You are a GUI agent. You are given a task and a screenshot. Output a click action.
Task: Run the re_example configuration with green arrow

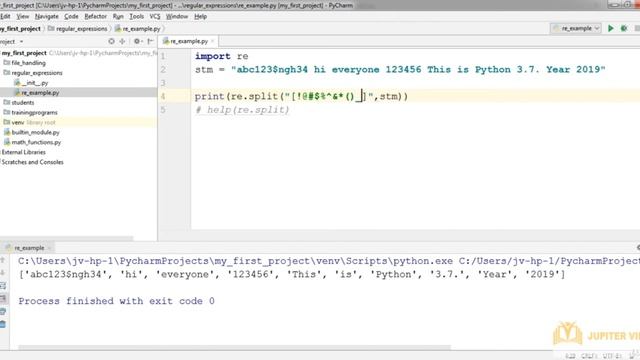(611, 28)
